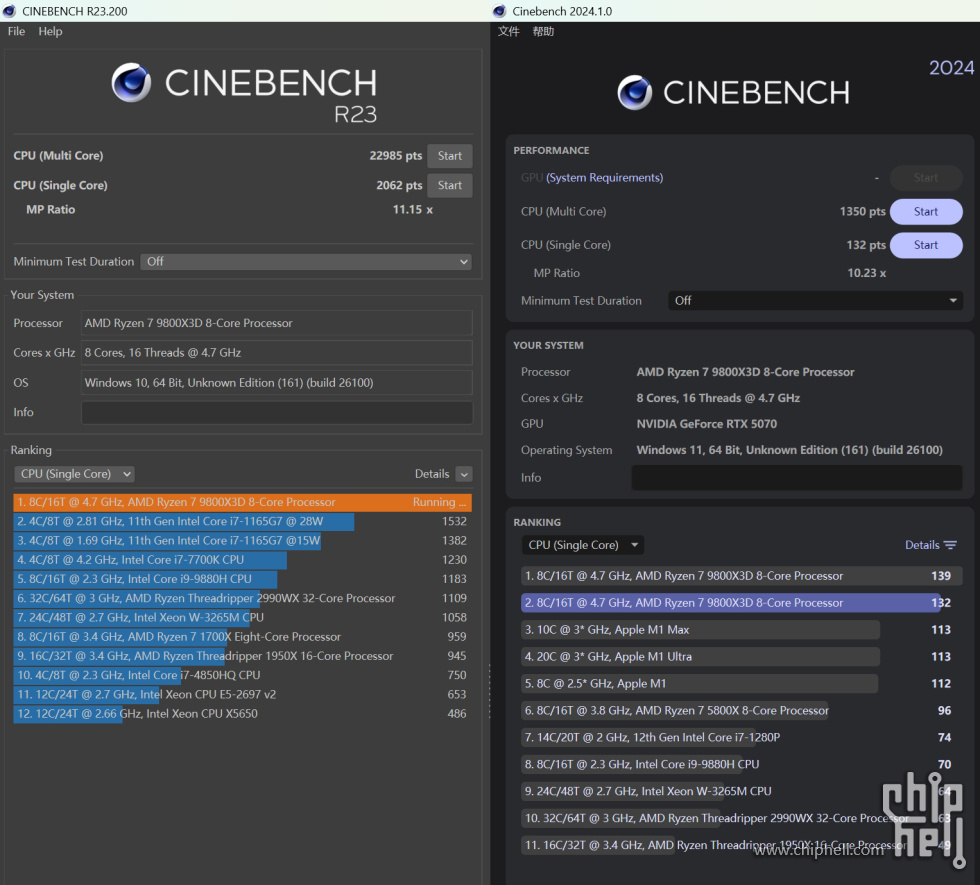980x885 pixels.
Task: Select the Threadripper 2990WX row in R23 ranking
Action: [x=242, y=598]
